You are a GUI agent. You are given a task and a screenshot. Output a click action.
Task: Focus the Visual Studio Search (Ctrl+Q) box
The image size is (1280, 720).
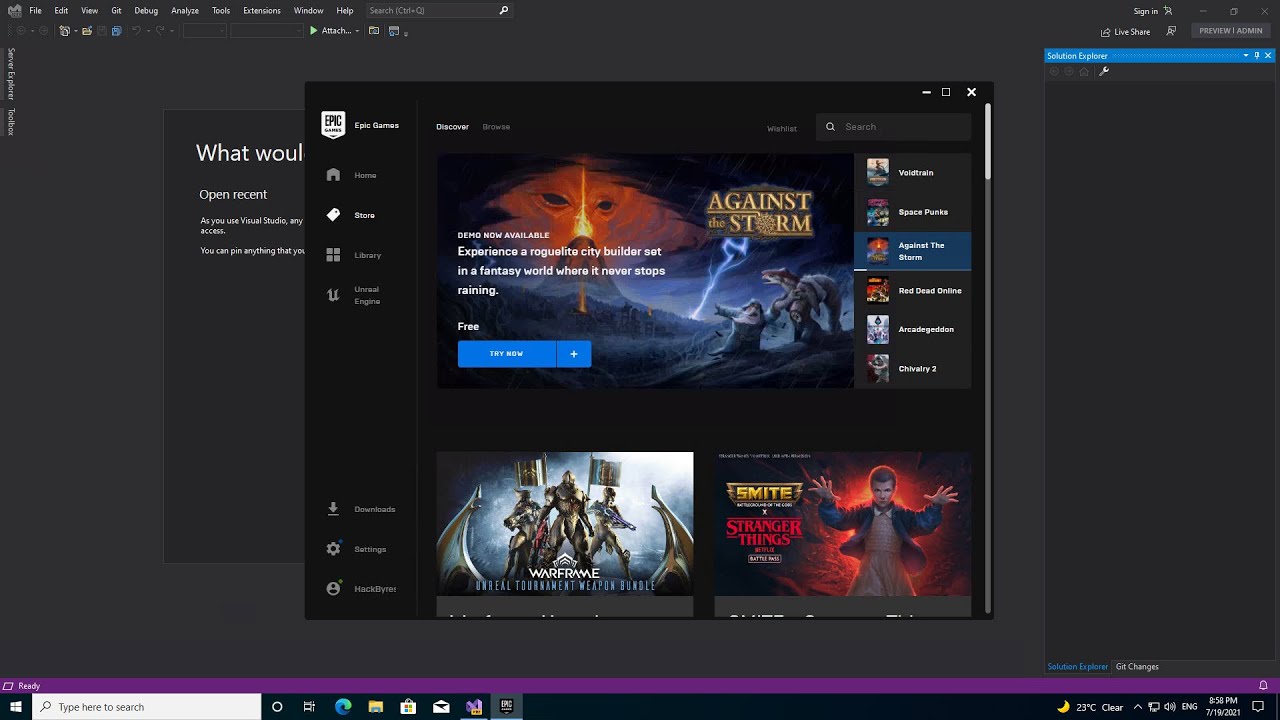point(438,10)
